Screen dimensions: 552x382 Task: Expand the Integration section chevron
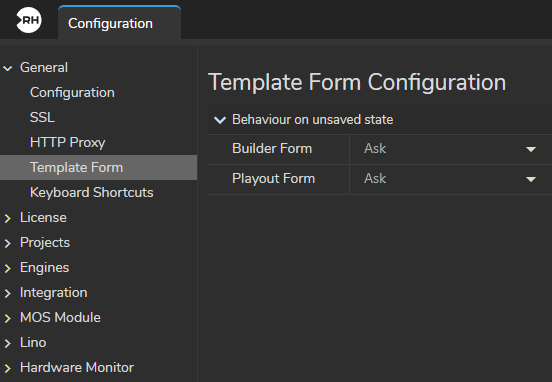pyautogui.click(x=8, y=293)
